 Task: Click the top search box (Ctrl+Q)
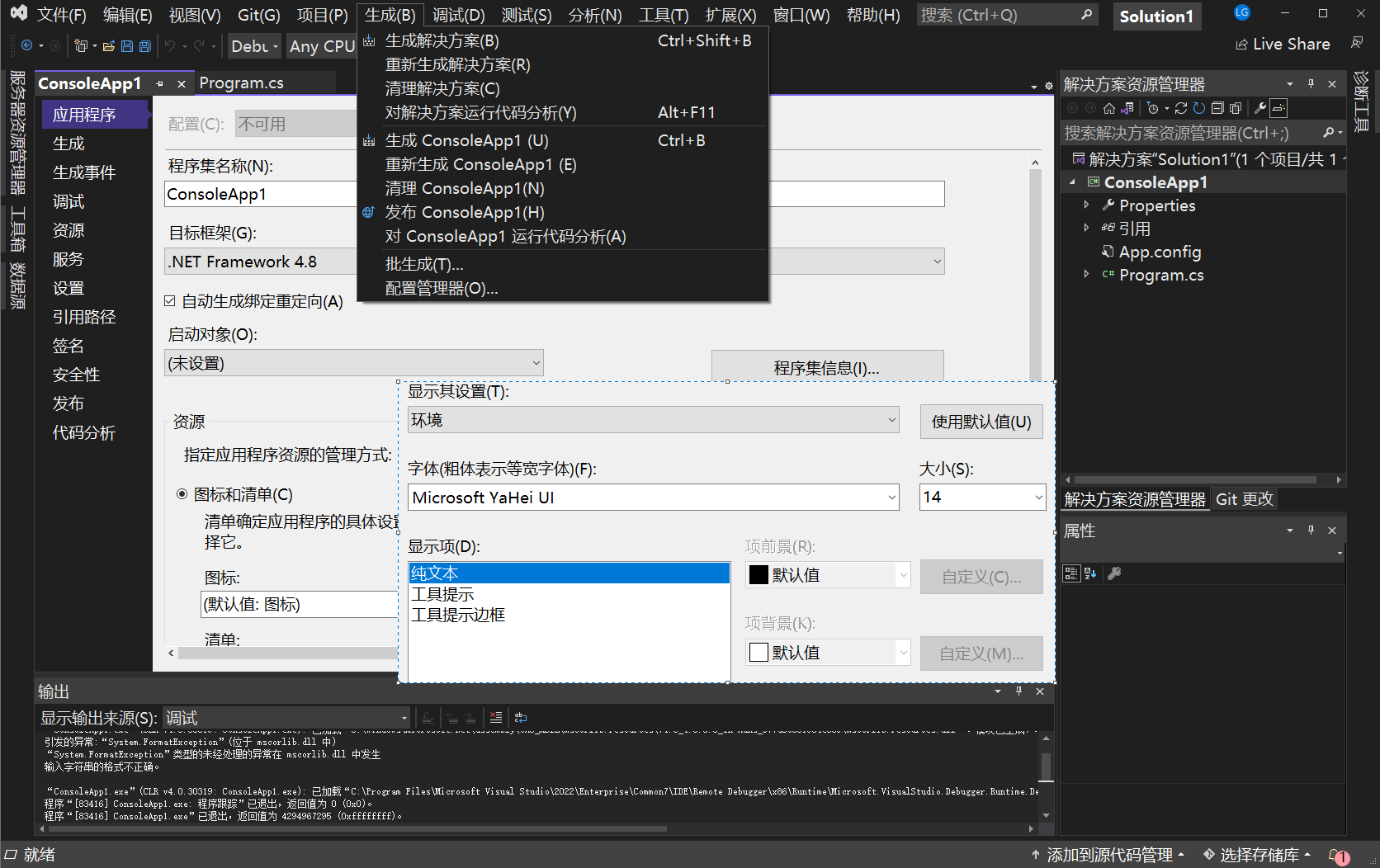(1007, 15)
